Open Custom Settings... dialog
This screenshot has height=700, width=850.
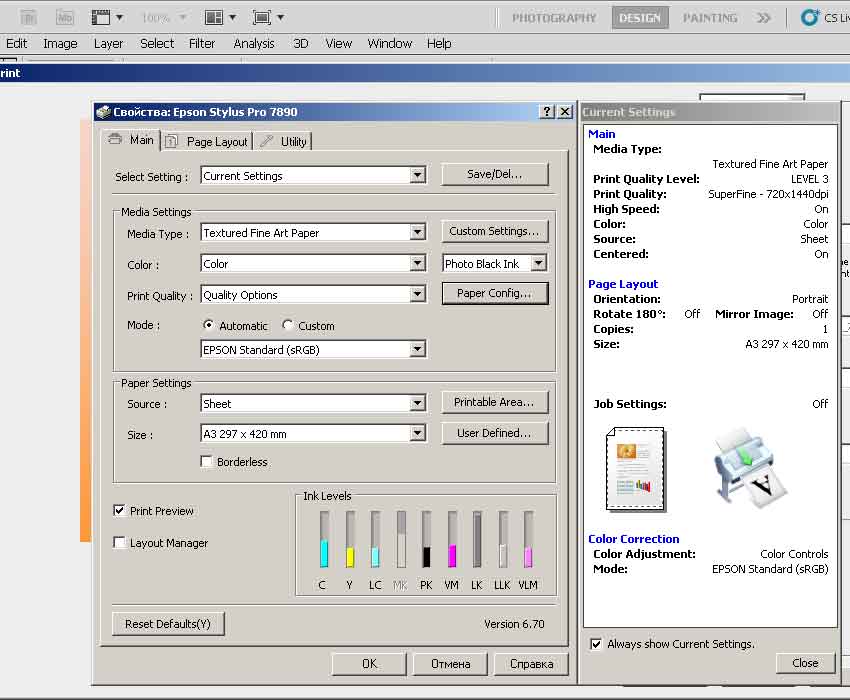(494, 231)
